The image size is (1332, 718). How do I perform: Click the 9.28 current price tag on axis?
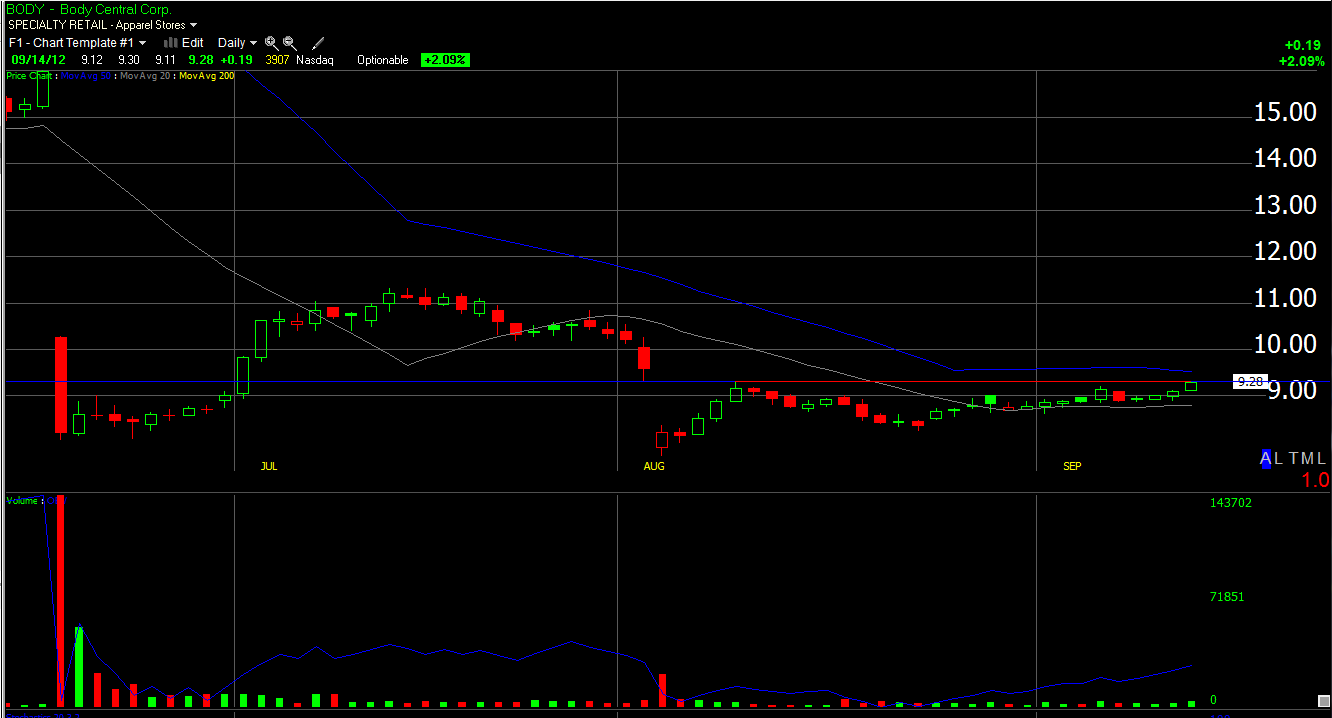pyautogui.click(x=1250, y=381)
